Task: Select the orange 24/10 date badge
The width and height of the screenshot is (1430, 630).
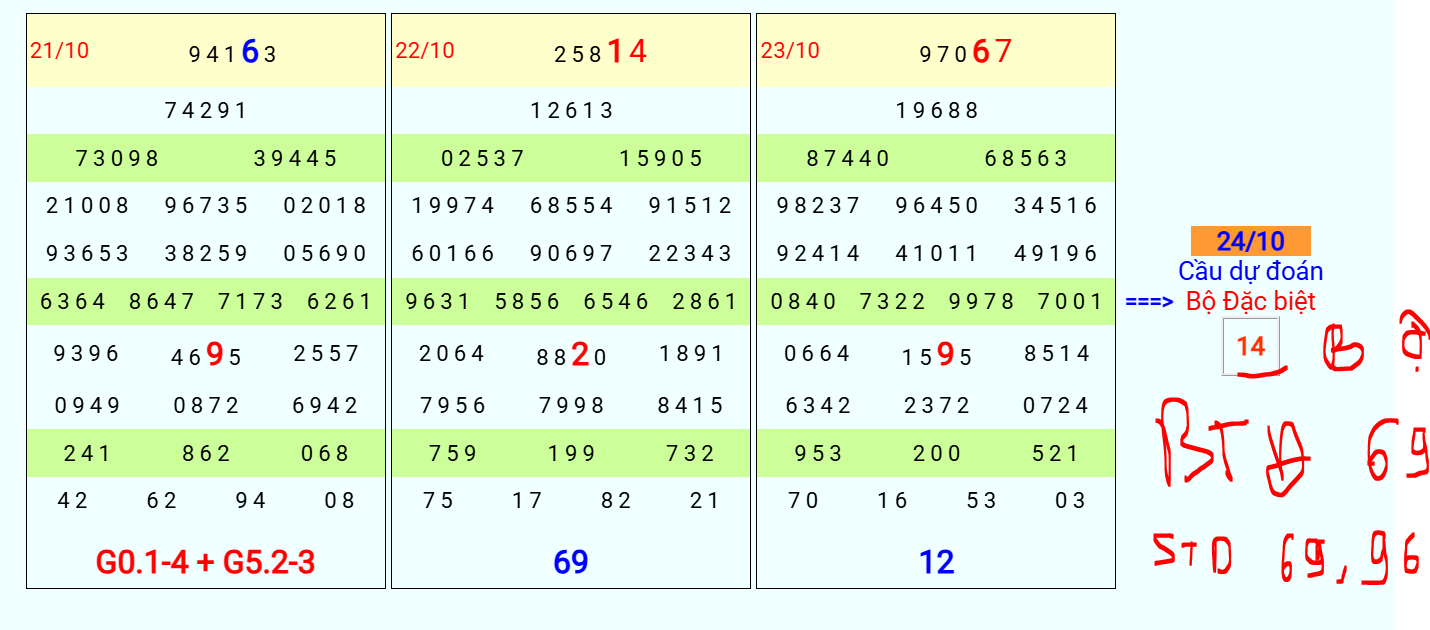Action: click(1250, 241)
